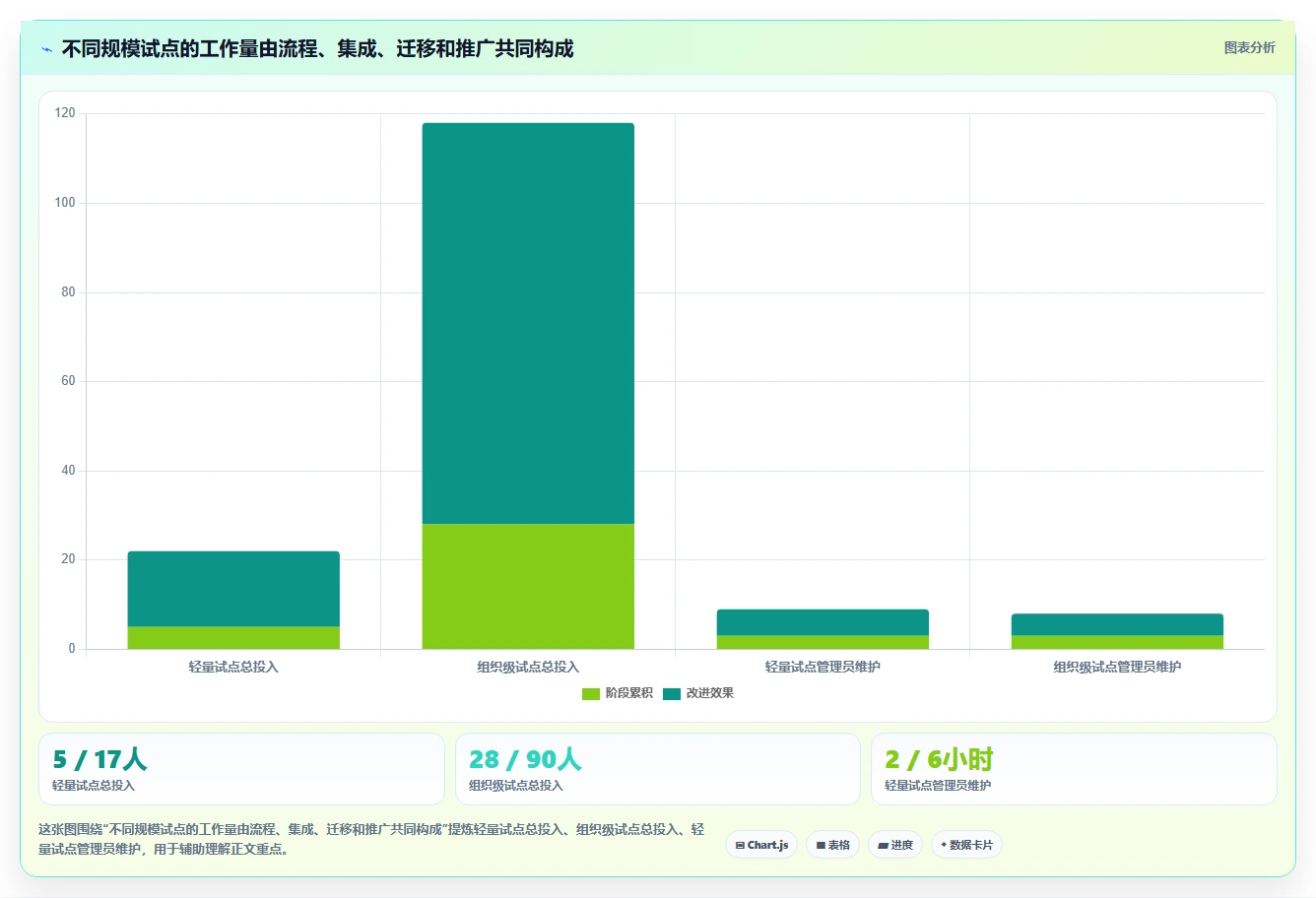The image size is (1316, 898).
Task: Click the green segment of 组织级试点管理员维护 bar
Action: click(1117, 642)
